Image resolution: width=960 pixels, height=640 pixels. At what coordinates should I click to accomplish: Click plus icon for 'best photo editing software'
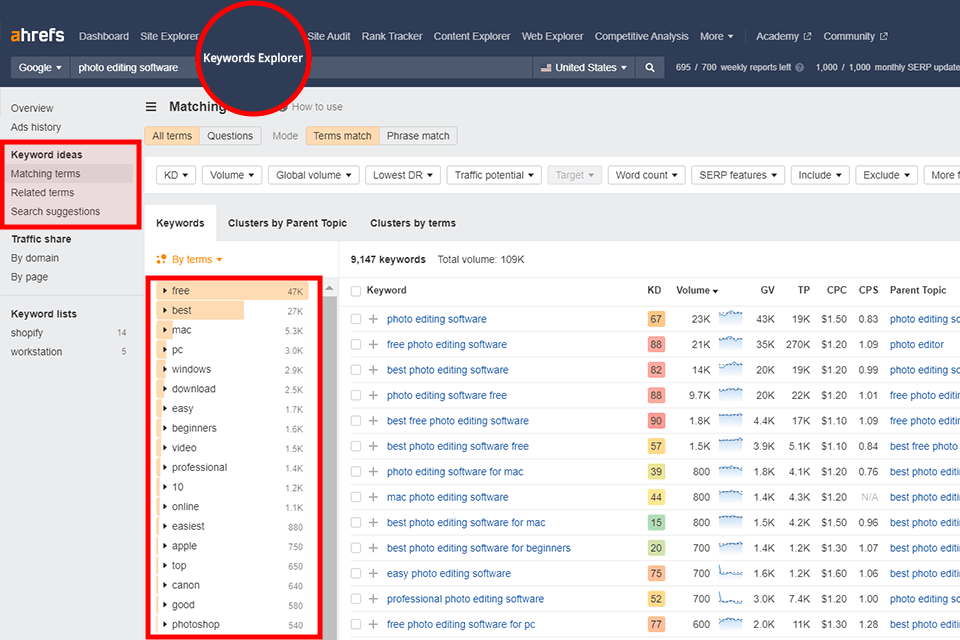point(373,370)
